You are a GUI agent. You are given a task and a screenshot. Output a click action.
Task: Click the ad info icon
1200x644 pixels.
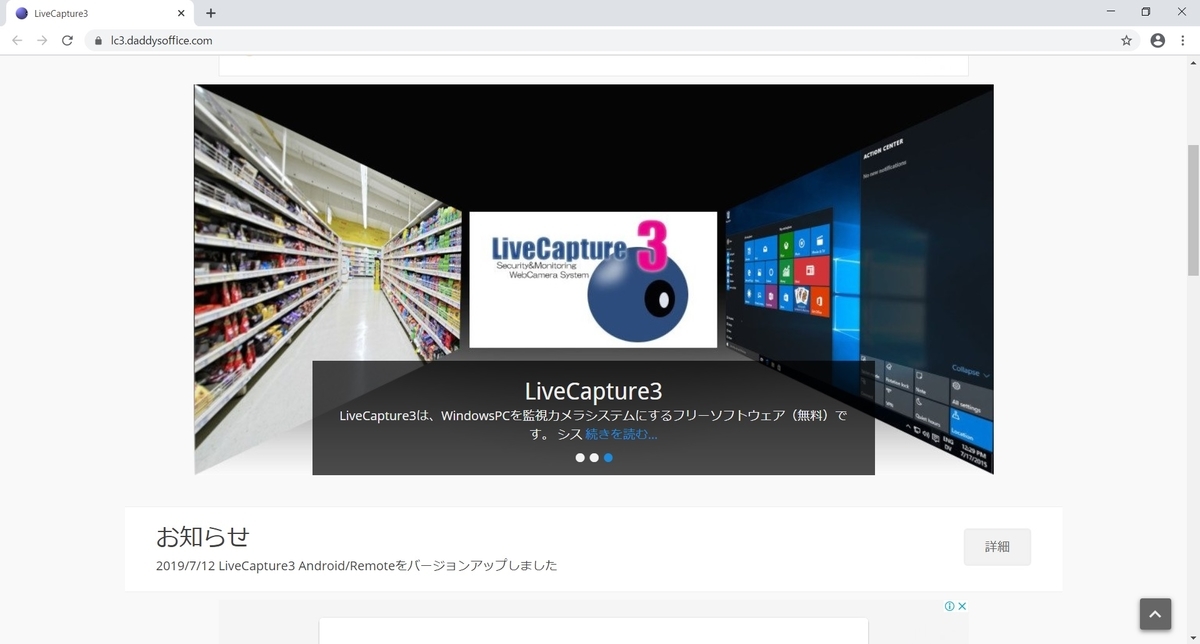[949, 606]
